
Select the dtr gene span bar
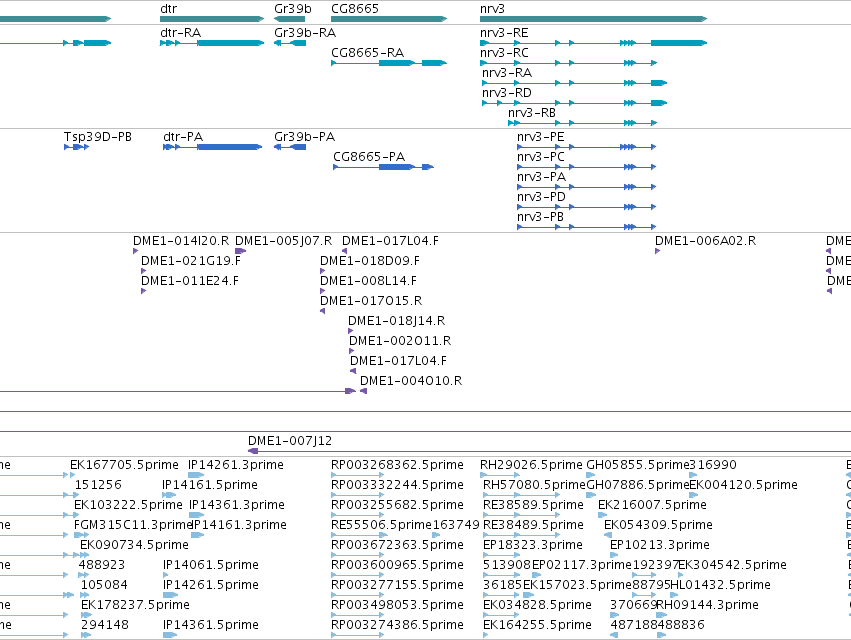coord(212,19)
